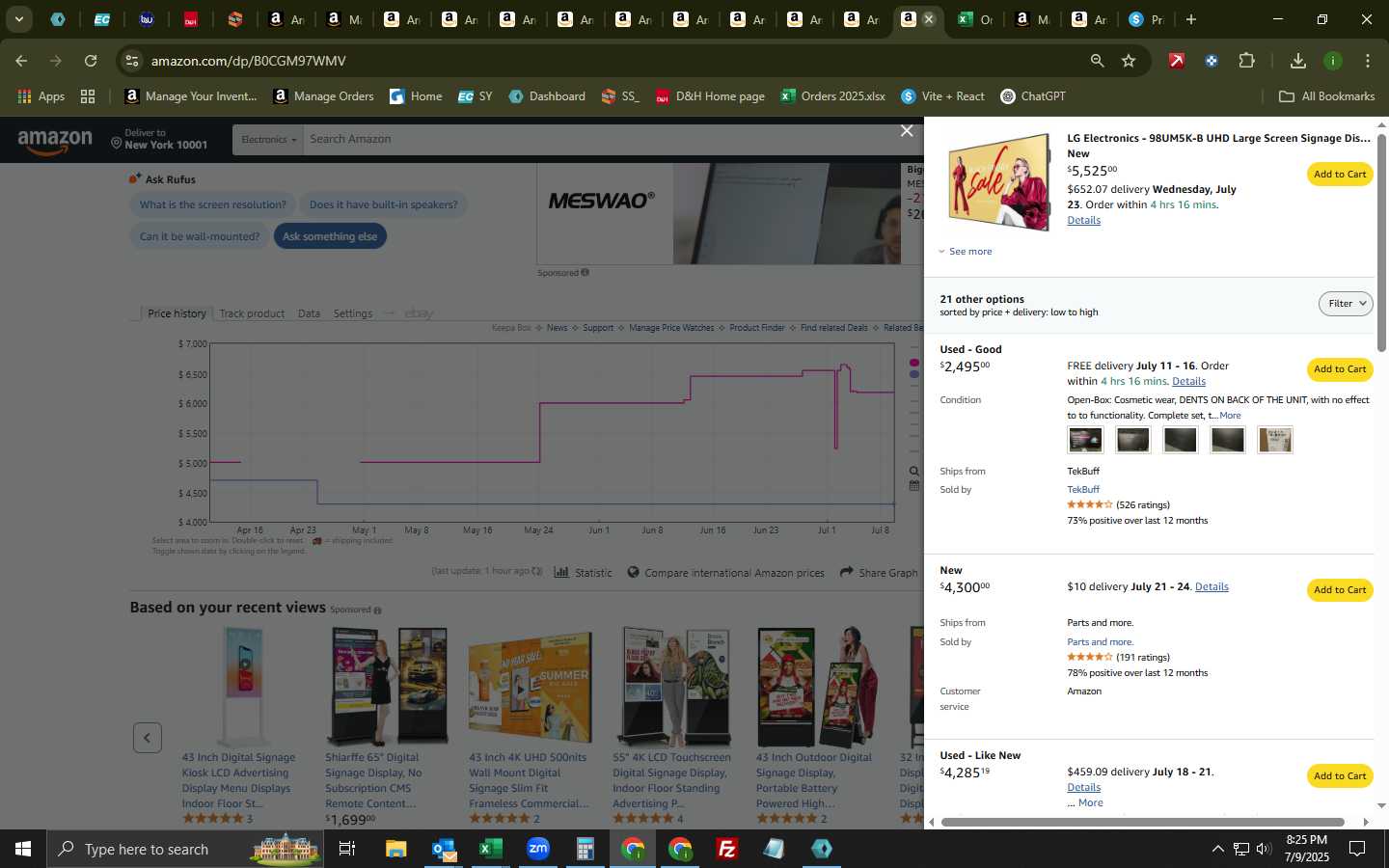Share the Keepa graph
Screen dimensions: 1389x868
(x=879, y=573)
